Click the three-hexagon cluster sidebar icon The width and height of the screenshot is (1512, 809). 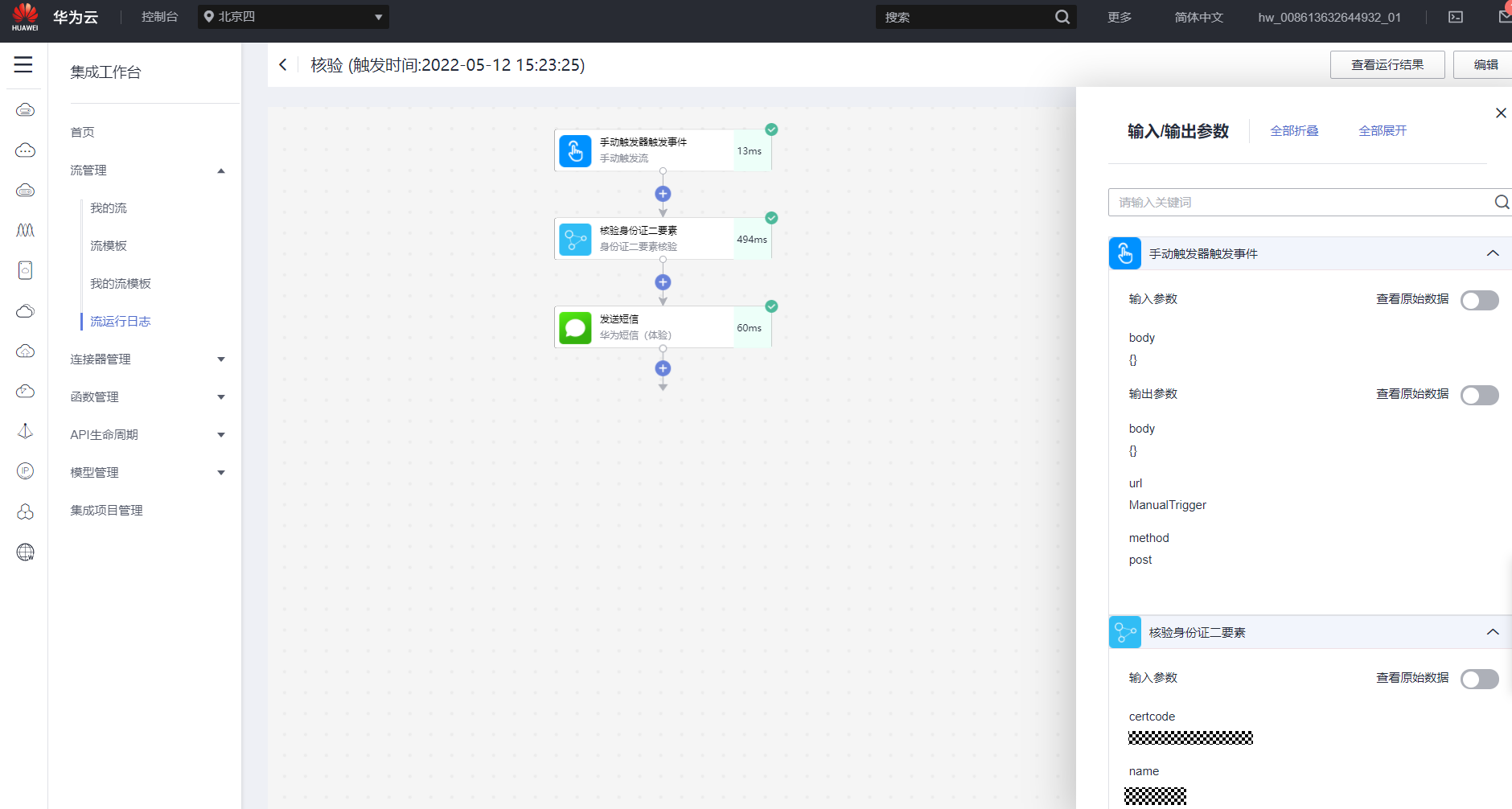(25, 511)
